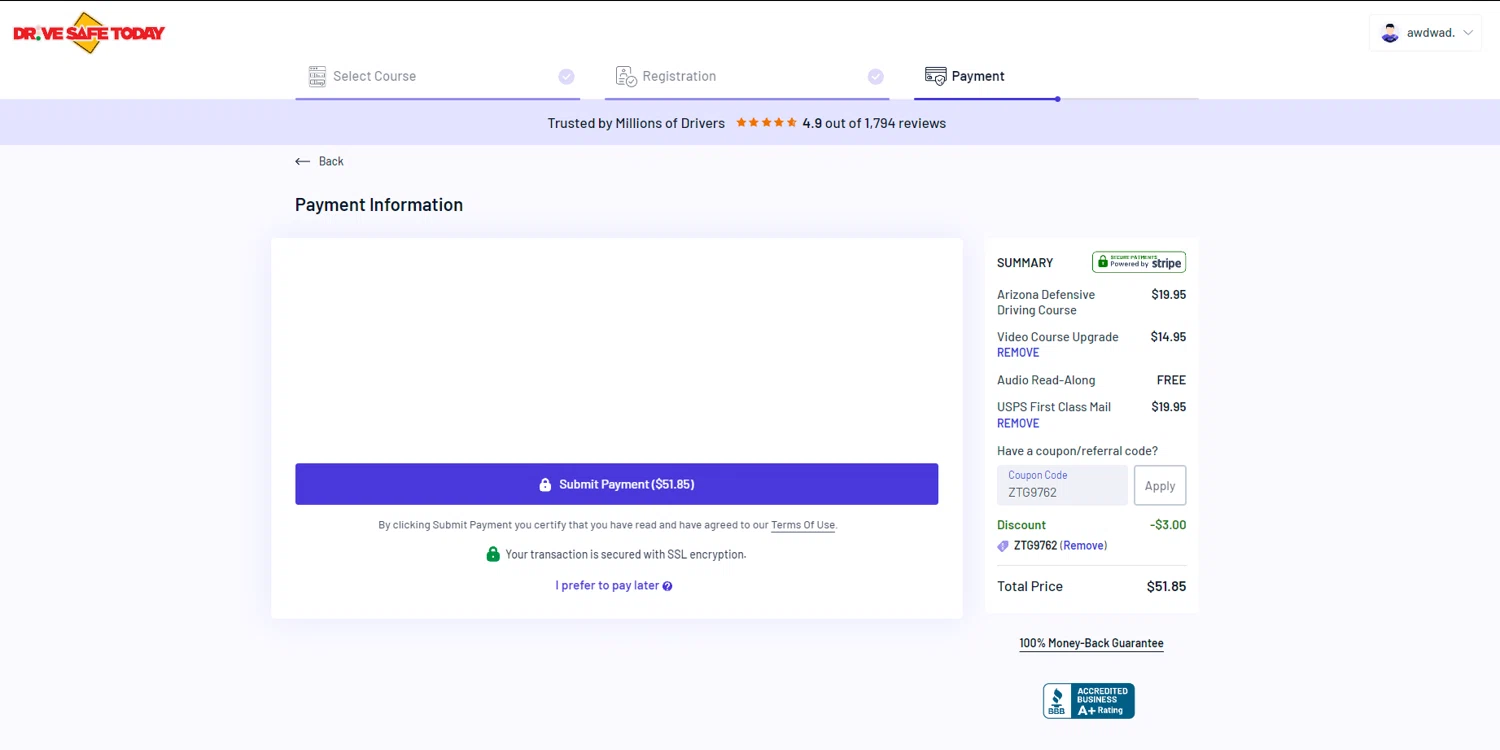1500x750 pixels.
Task: Click the pay later help question icon
Action: click(667, 586)
